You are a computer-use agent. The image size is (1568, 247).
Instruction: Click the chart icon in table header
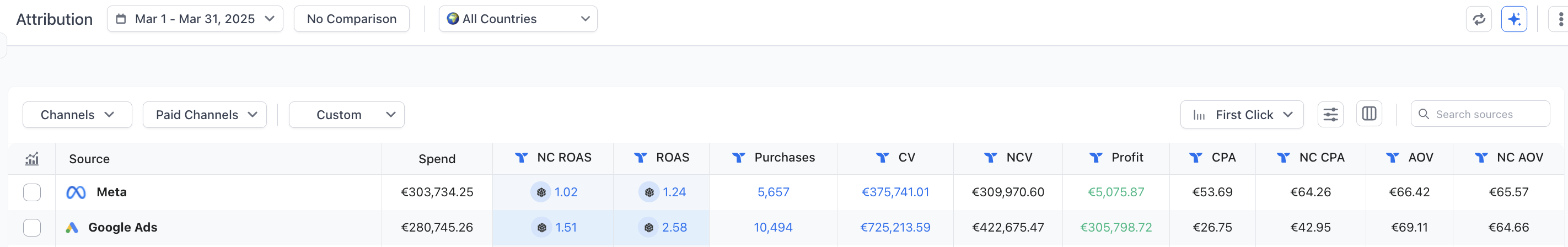[31, 159]
